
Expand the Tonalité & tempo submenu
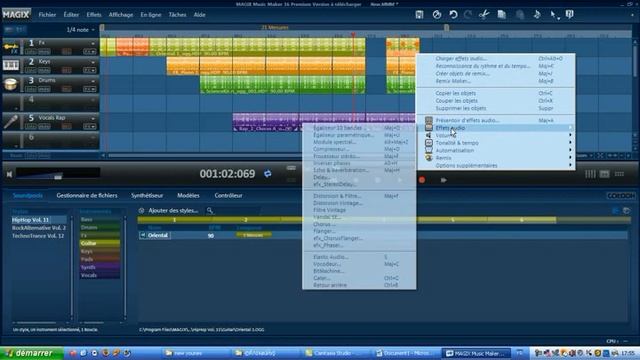(x=496, y=143)
